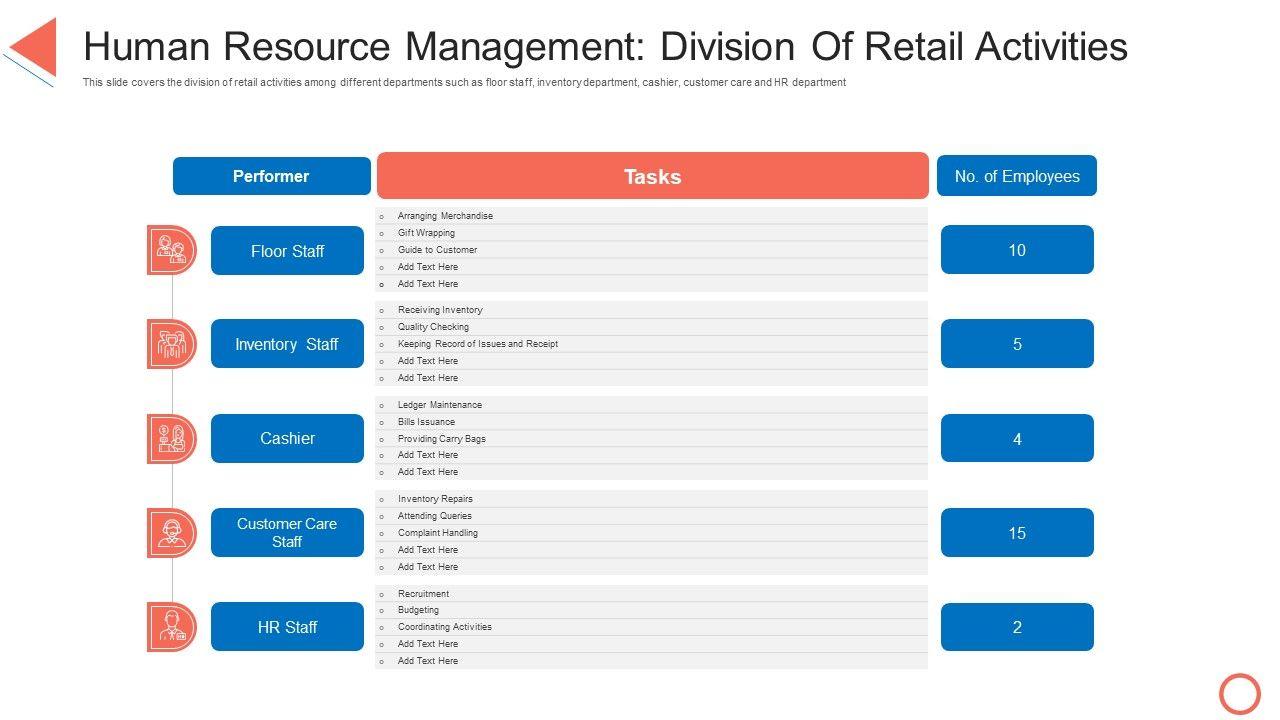The height and width of the screenshot is (720, 1280).
Task: Click the Inventory Staff group icon
Action: 171,344
